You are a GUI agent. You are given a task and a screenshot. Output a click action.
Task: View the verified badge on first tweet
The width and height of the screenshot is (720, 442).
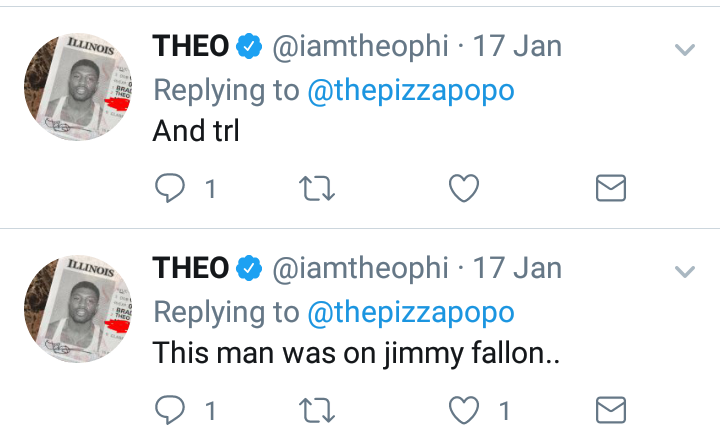pos(249,46)
